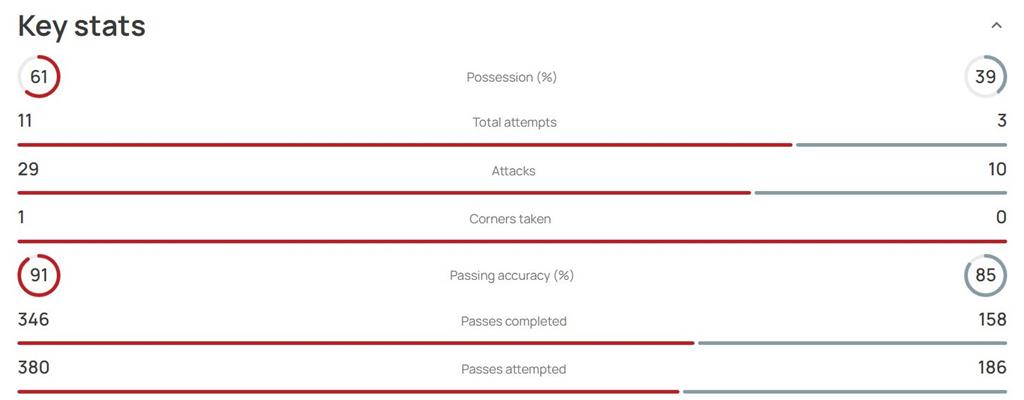Click the grey Total attempts bar

coord(901,145)
